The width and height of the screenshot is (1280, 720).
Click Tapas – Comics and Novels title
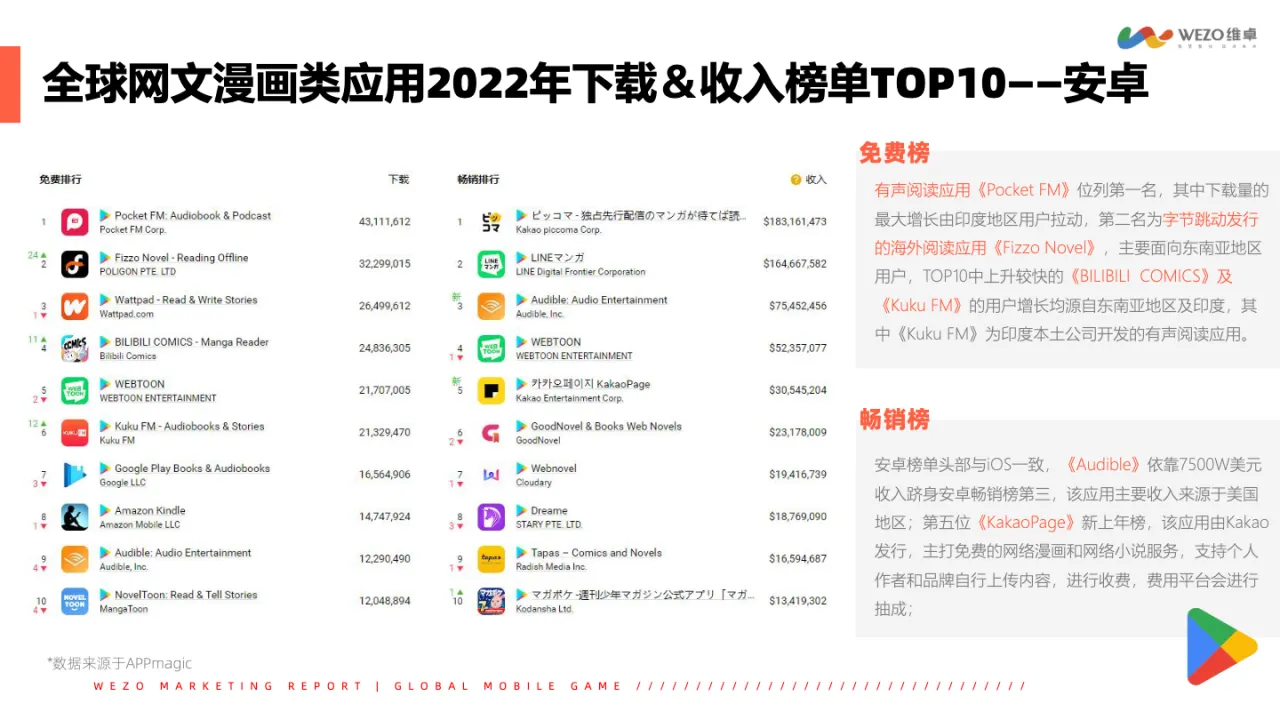pyautogui.click(x=596, y=552)
